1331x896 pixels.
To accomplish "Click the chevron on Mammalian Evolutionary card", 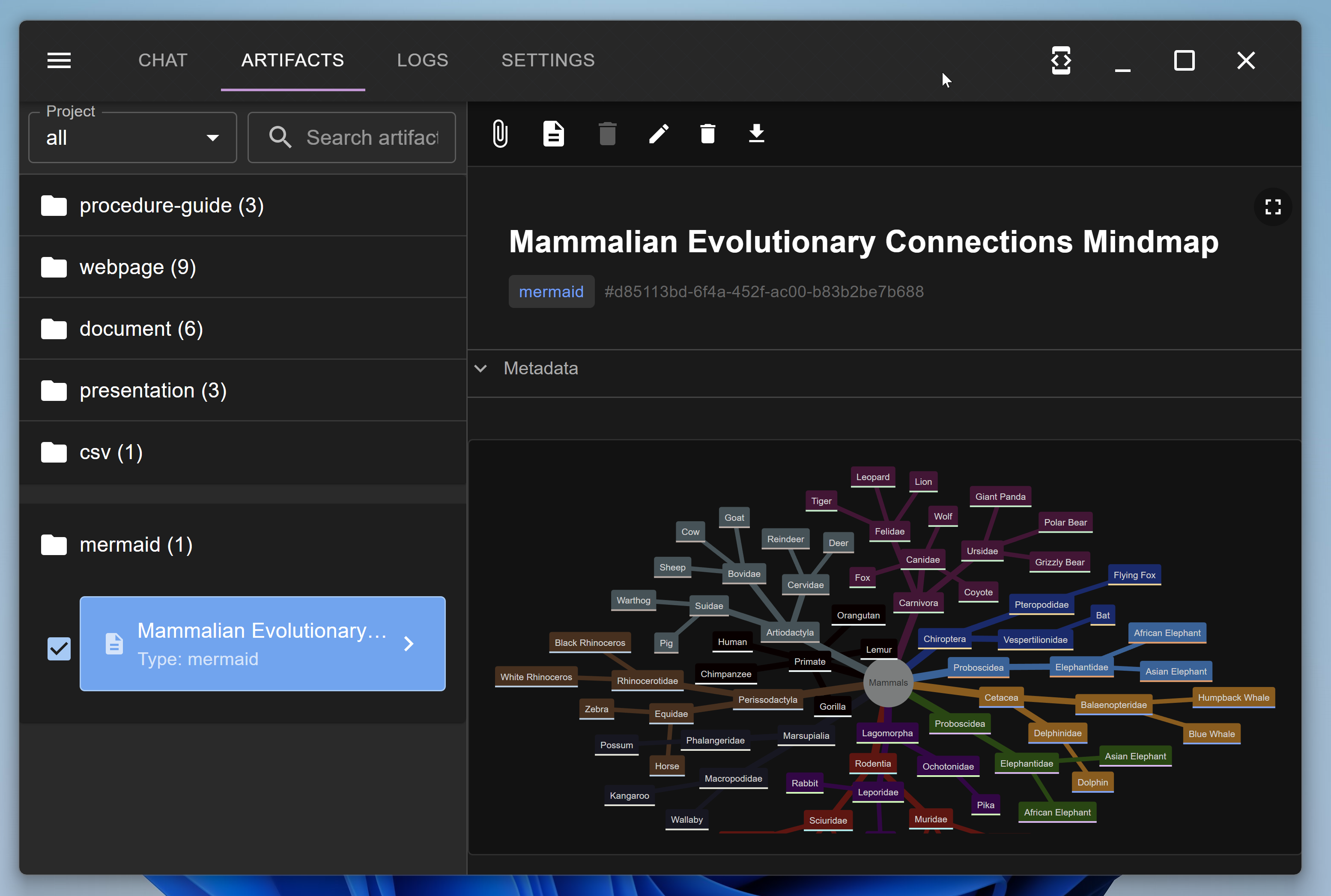I will click(409, 644).
